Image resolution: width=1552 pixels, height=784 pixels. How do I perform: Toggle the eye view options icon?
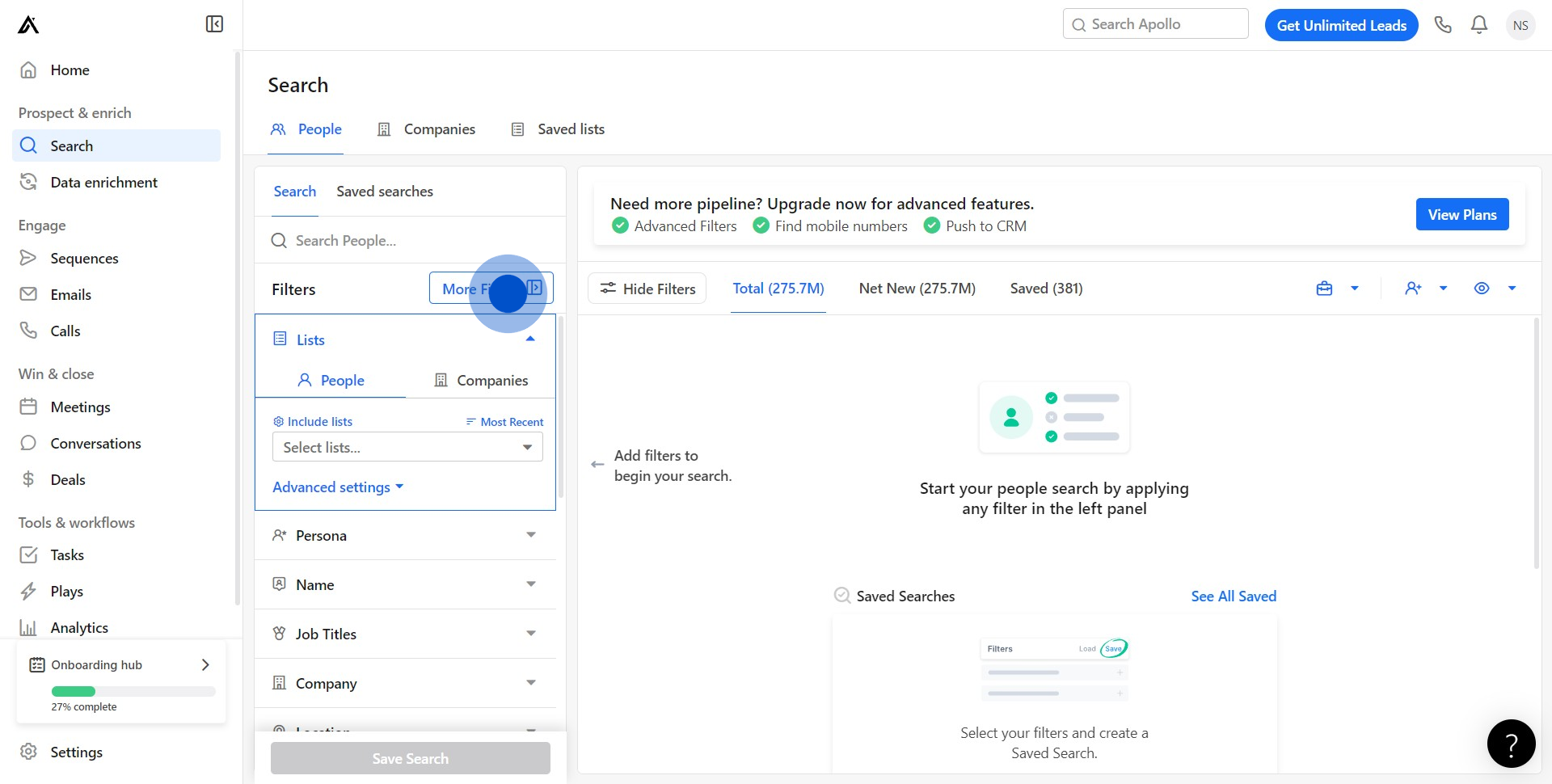tap(1482, 289)
